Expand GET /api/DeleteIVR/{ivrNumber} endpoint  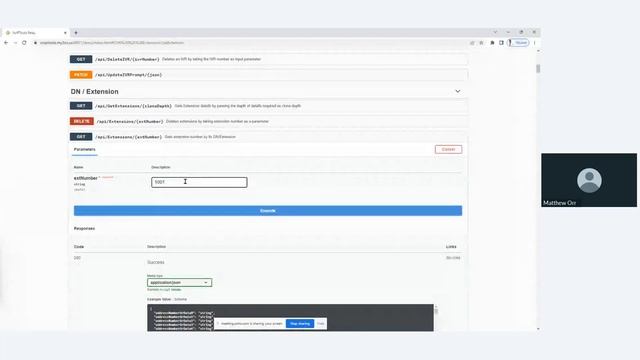pos(269,59)
